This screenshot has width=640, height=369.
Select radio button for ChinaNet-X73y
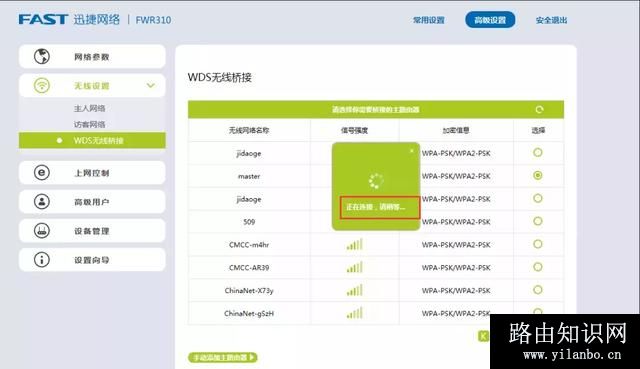click(538, 290)
